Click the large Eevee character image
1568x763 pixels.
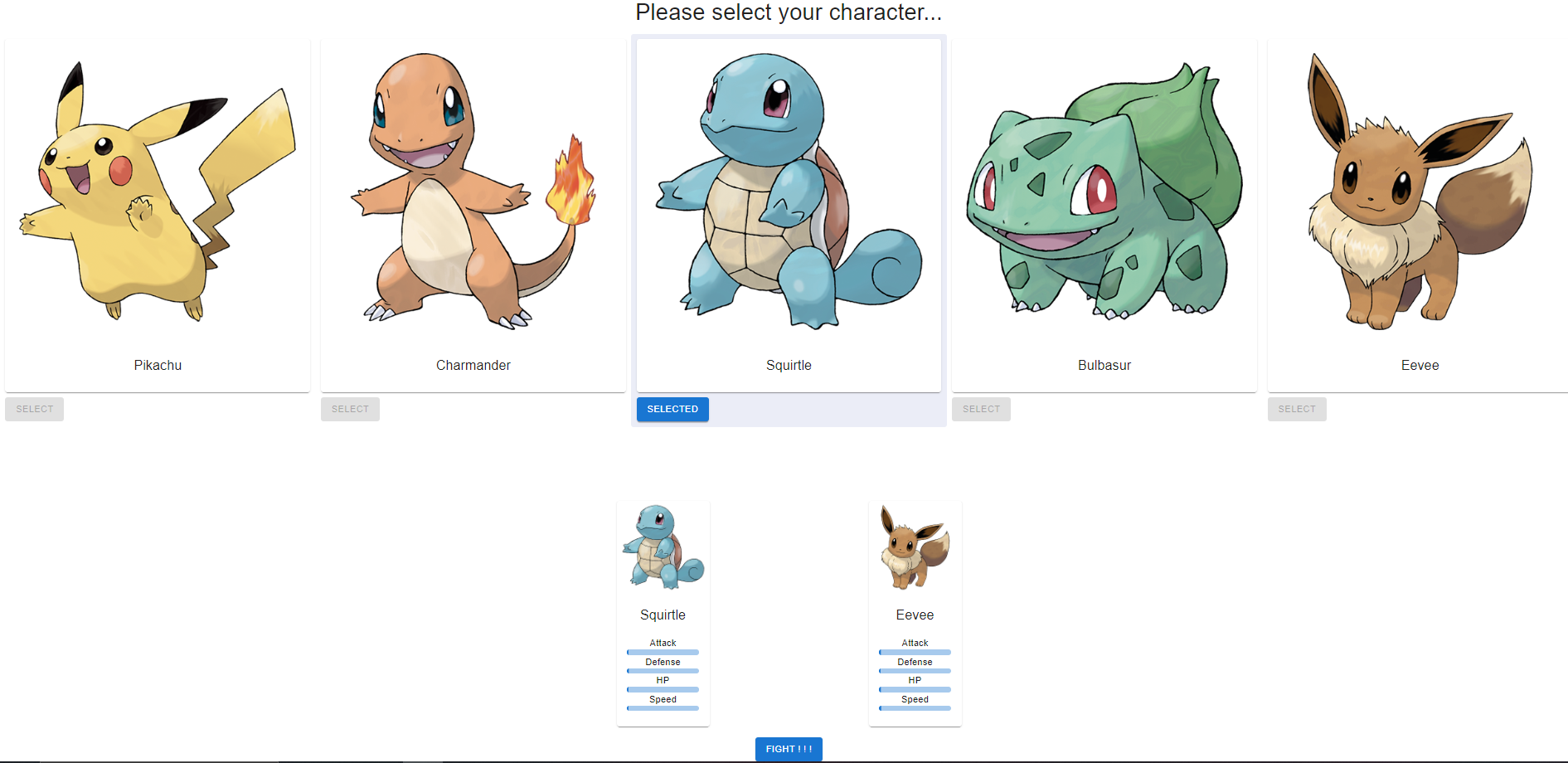1420,191
